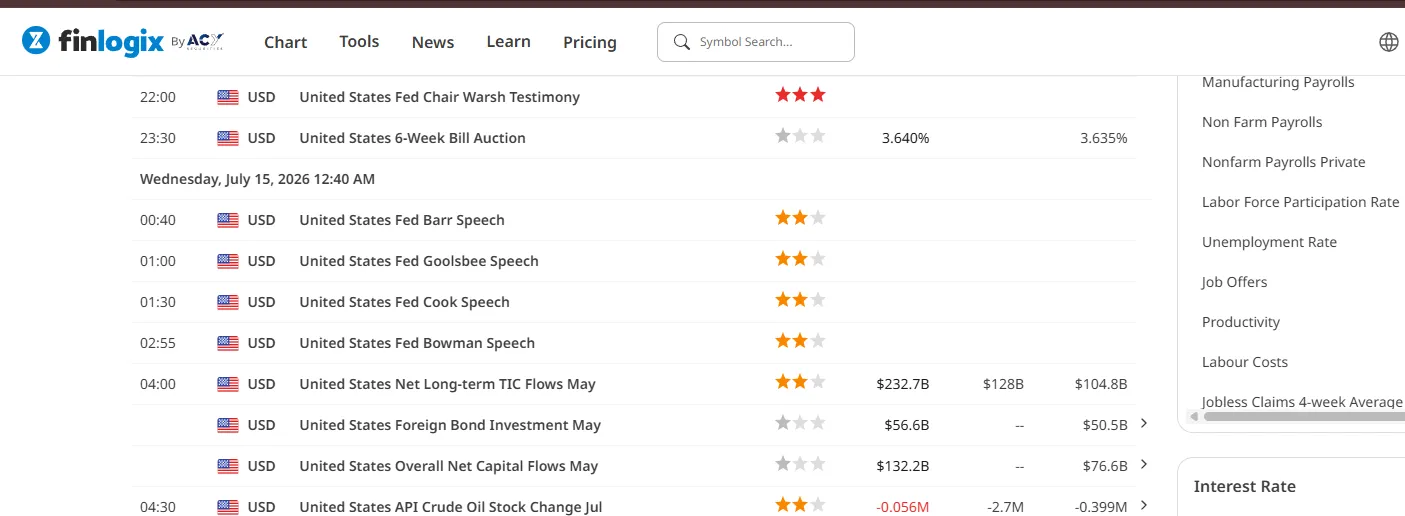The image size is (1405, 516).
Task: Open the Non Farm Payrolls indicator link
Action: (1262, 122)
